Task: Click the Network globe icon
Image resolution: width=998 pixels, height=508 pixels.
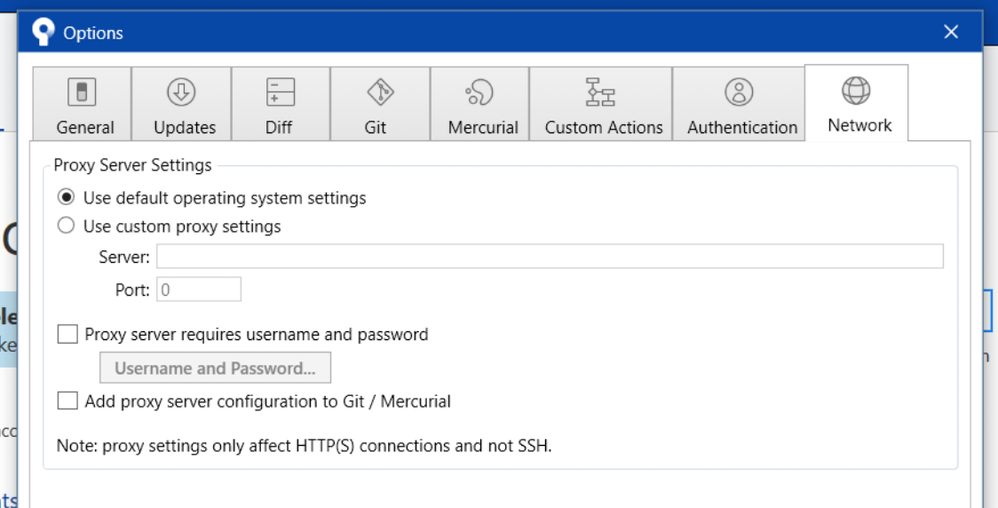Action: (x=856, y=91)
